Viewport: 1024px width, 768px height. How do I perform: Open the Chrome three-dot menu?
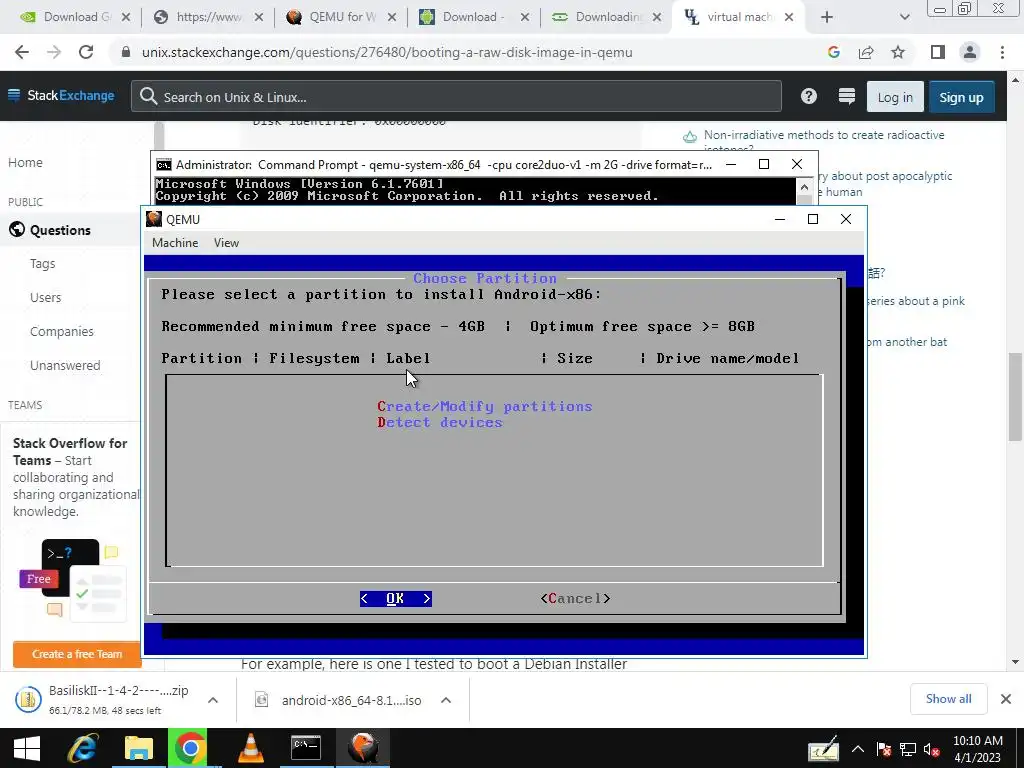[x=1002, y=52]
